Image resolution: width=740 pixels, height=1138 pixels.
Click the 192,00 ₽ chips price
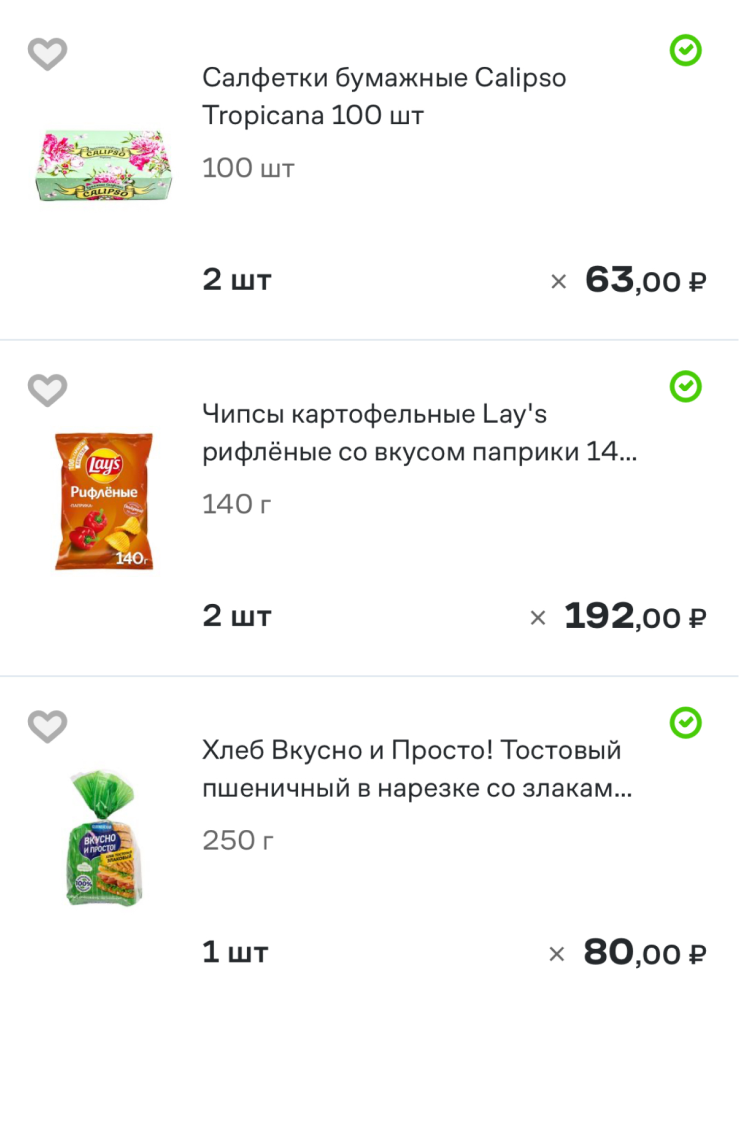635,617
